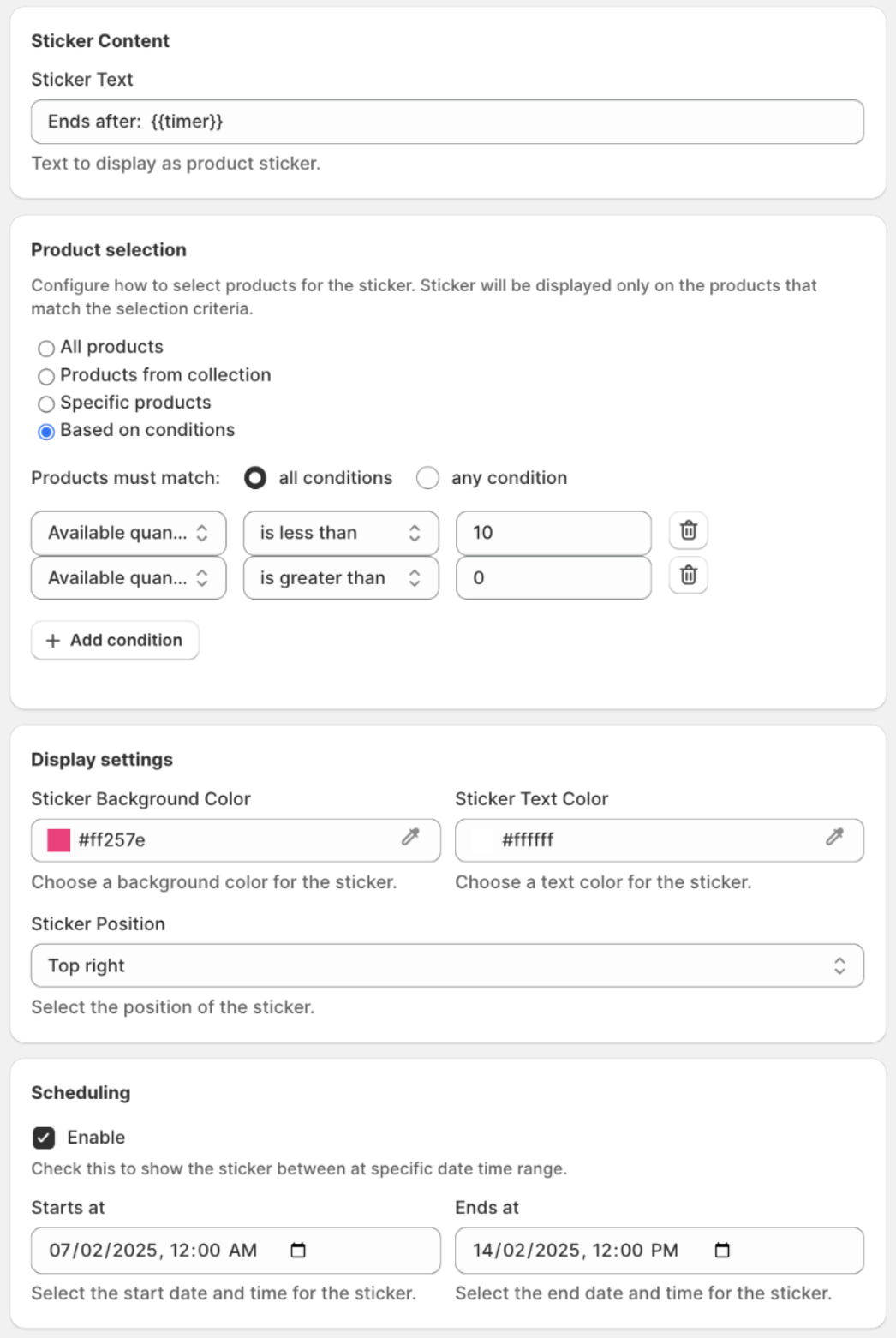Click the Sticker Text input field
Image resolution: width=896 pixels, height=1338 pixels.
click(x=446, y=122)
